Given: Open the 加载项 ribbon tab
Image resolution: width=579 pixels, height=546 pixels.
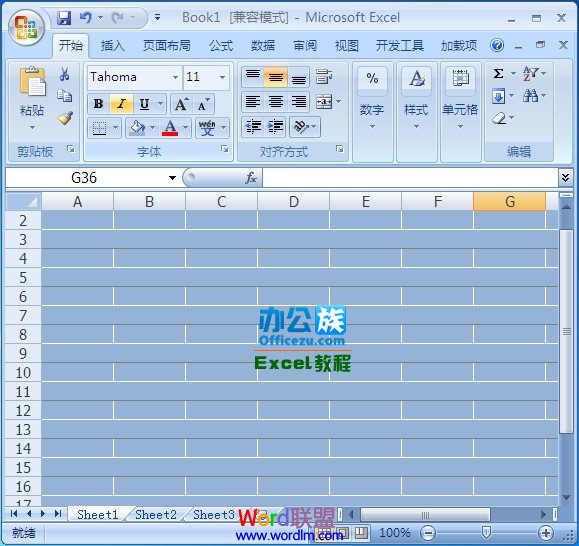Looking at the screenshot, I should (459, 45).
